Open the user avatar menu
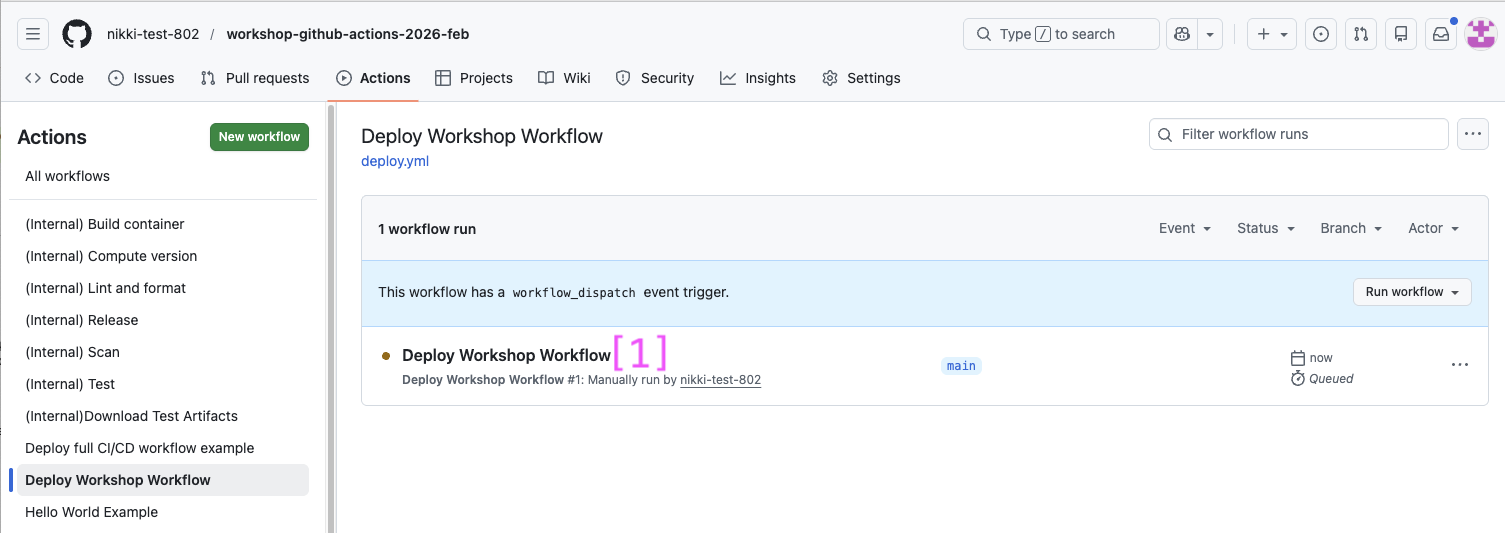Image resolution: width=1505 pixels, height=533 pixels. point(1480,34)
